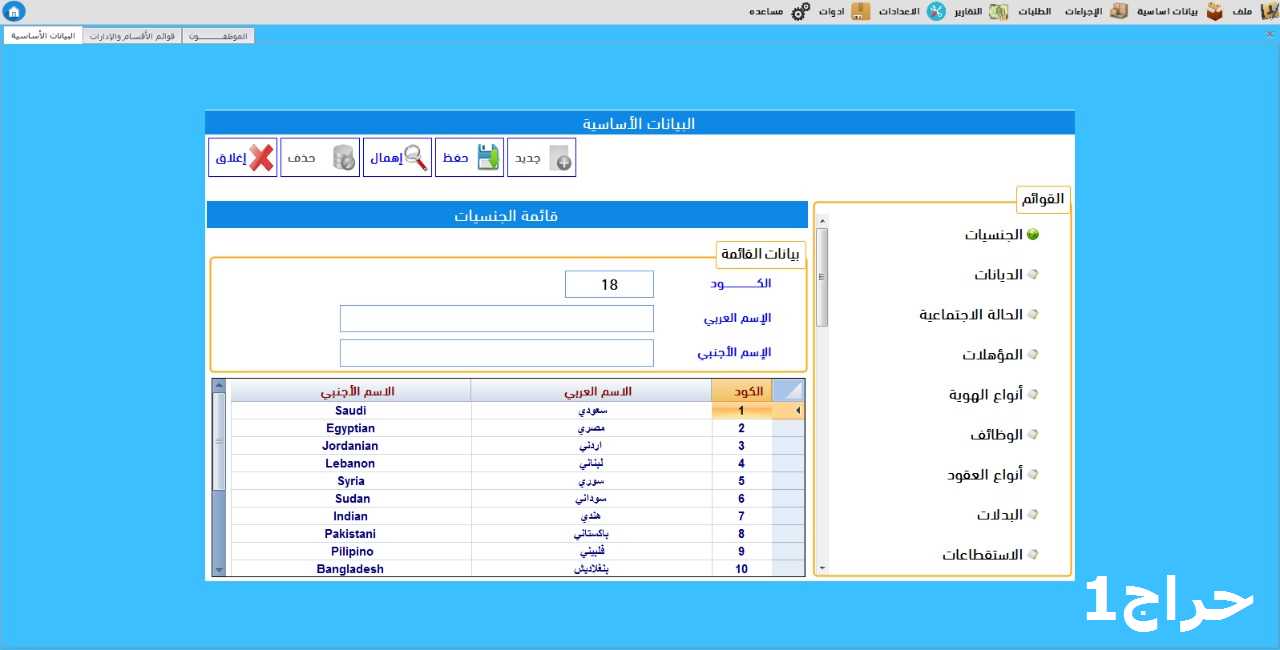The height and width of the screenshot is (650, 1280).
Task: Click the الكود field containing 18
Action: coord(609,285)
